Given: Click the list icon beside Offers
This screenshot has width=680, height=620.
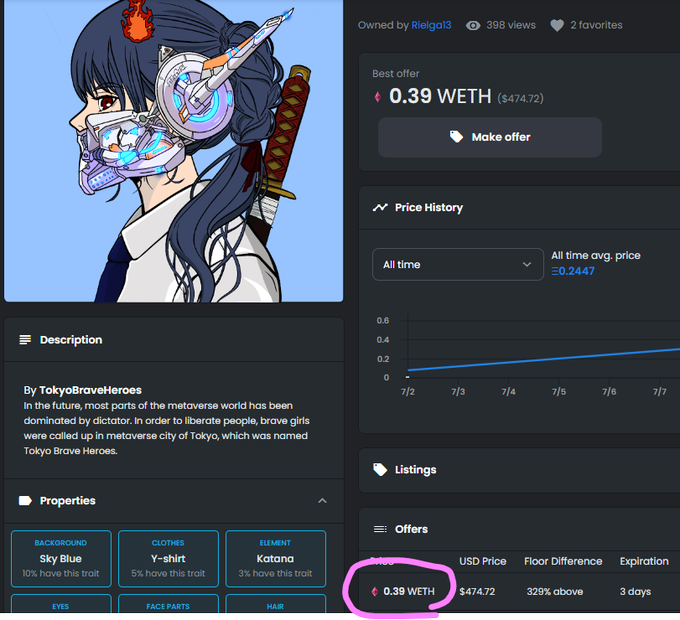Looking at the screenshot, I should point(380,529).
